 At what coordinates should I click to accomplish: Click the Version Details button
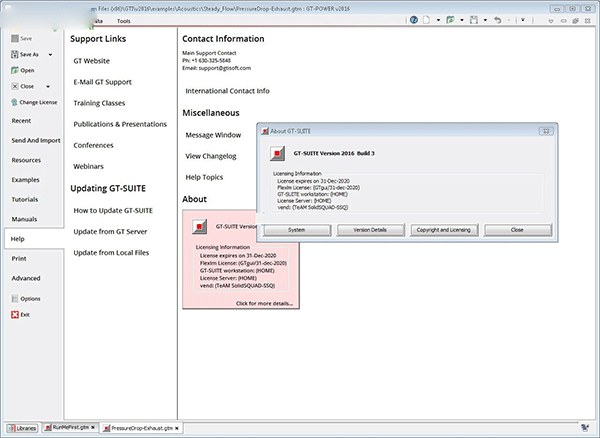click(x=370, y=230)
